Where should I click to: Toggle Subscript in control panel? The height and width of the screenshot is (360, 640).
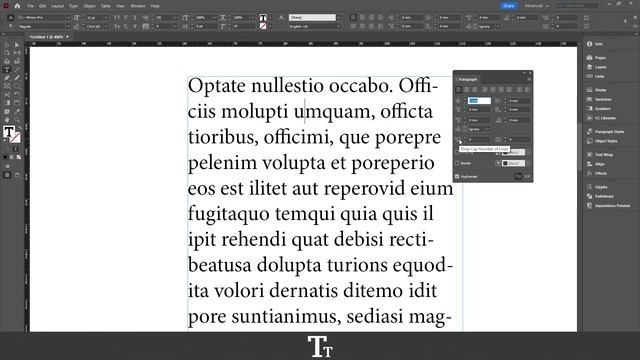(126, 27)
